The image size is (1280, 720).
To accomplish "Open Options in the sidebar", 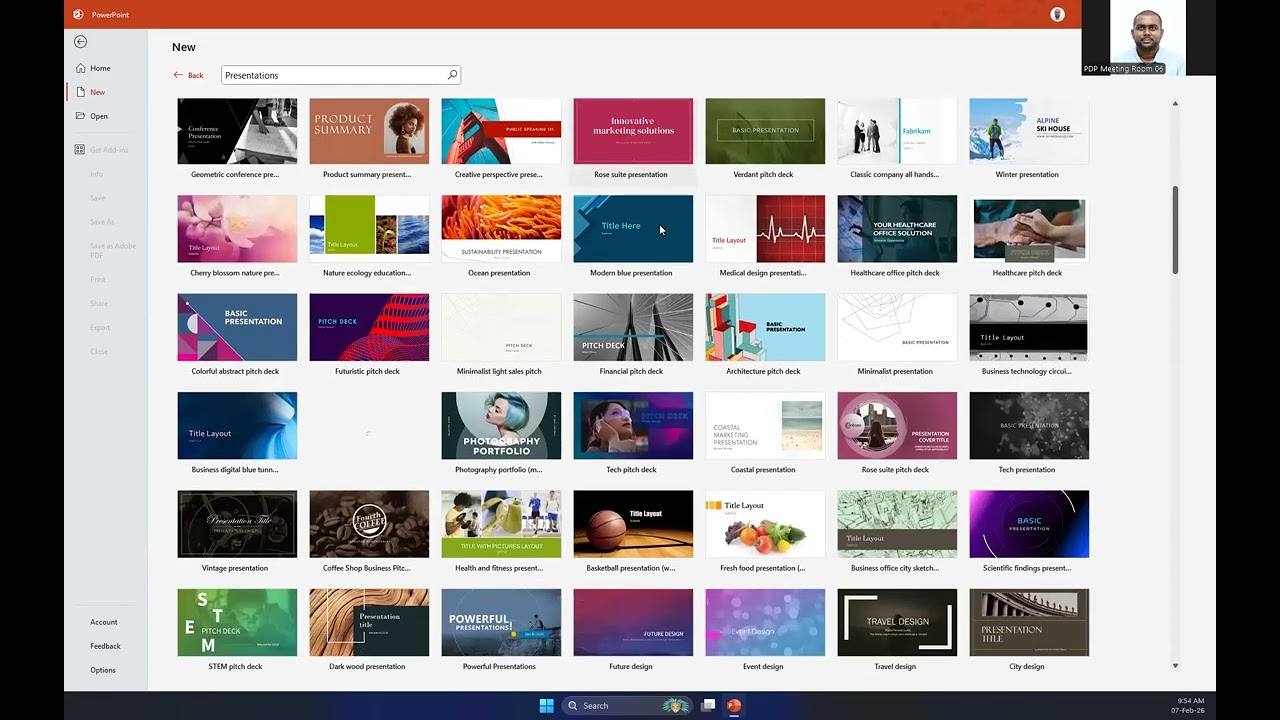I will [x=103, y=670].
